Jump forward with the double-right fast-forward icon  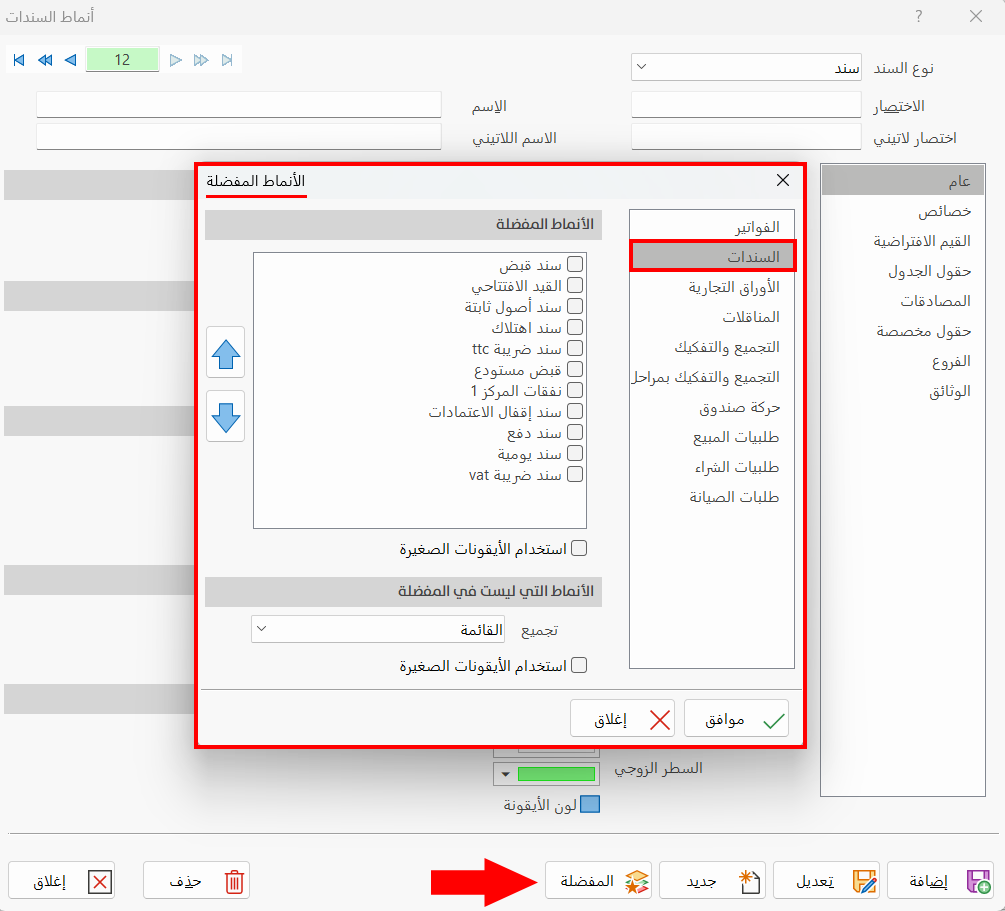point(201,60)
